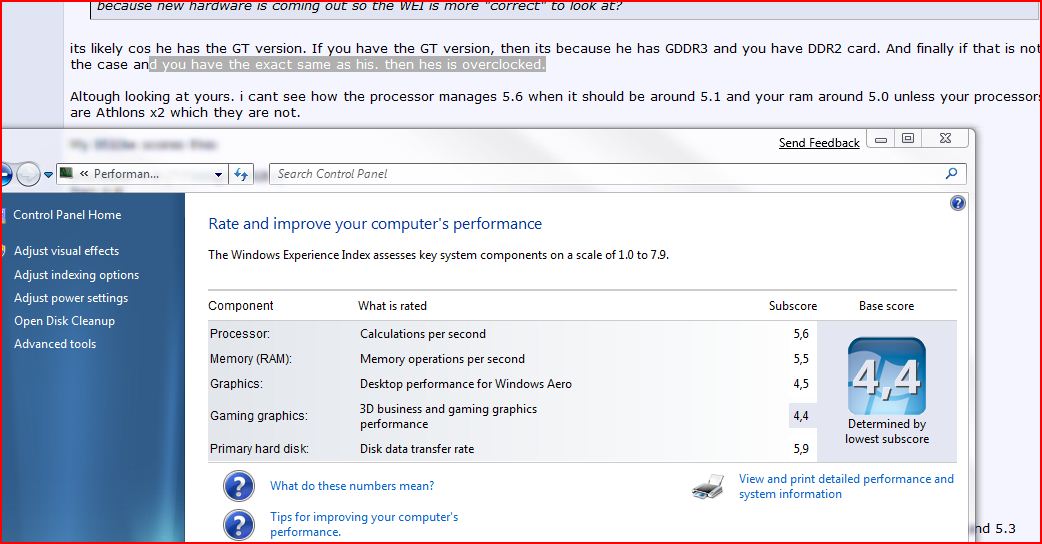Click the 'Processor:' component label
The image size is (1042, 544).
pyautogui.click(x=240, y=334)
